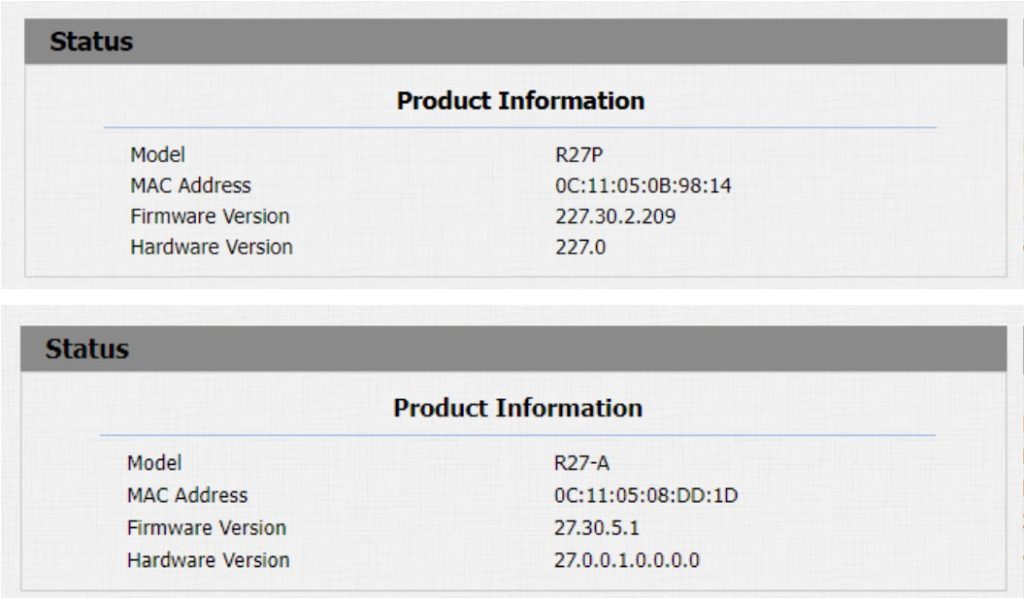Screen dimensions: 1024x598
Task: Click the R27P model value
Action: coord(578,155)
